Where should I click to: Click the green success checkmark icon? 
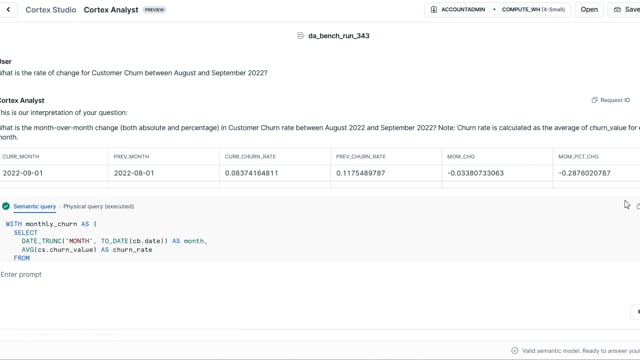point(6,206)
